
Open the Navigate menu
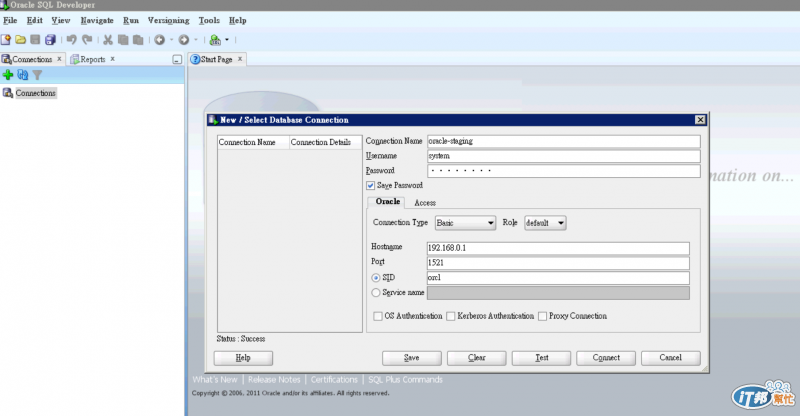[97, 20]
